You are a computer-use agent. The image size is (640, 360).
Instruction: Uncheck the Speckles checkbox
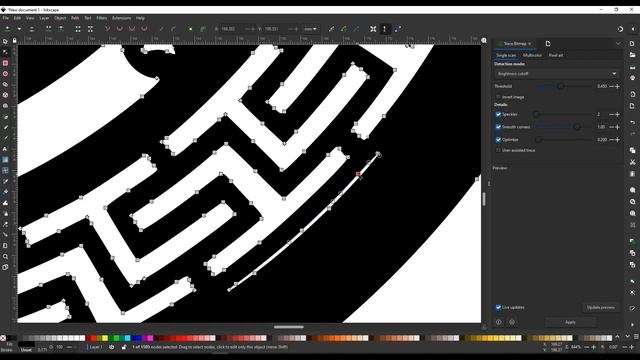[x=498, y=114]
